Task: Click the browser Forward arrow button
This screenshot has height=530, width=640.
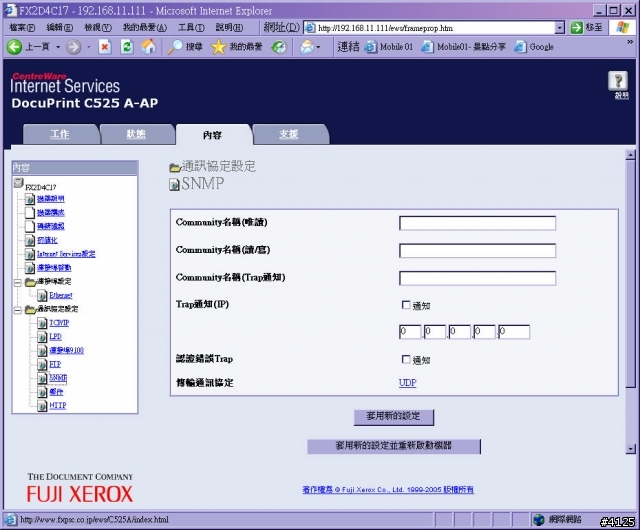Action: (x=73, y=47)
